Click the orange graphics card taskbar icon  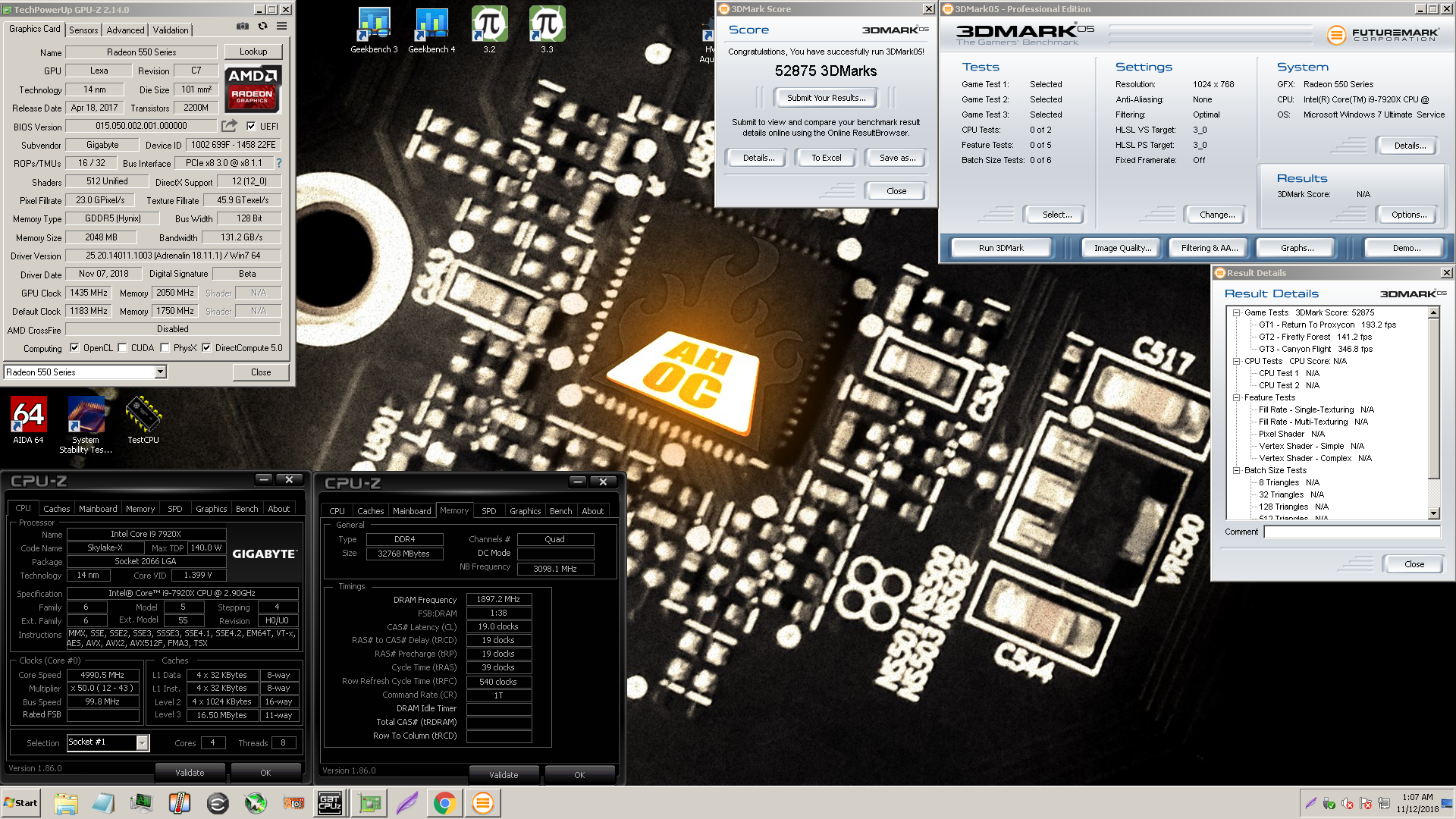click(x=293, y=803)
